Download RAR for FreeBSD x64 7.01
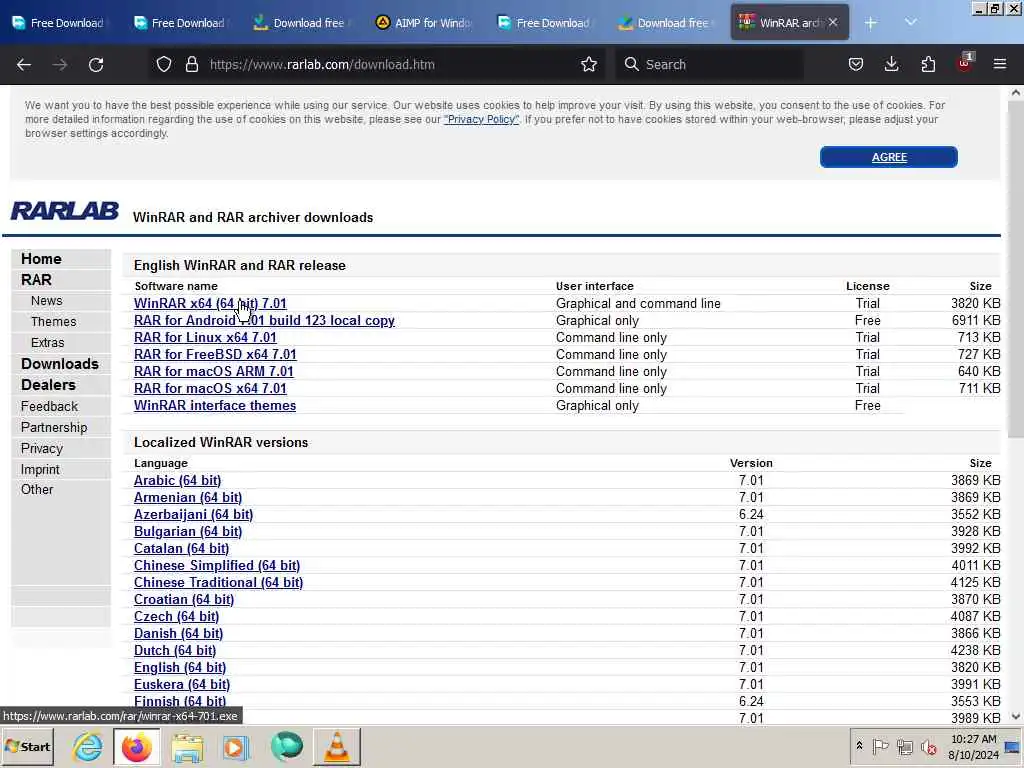The height and width of the screenshot is (768, 1024). pyautogui.click(x=215, y=355)
